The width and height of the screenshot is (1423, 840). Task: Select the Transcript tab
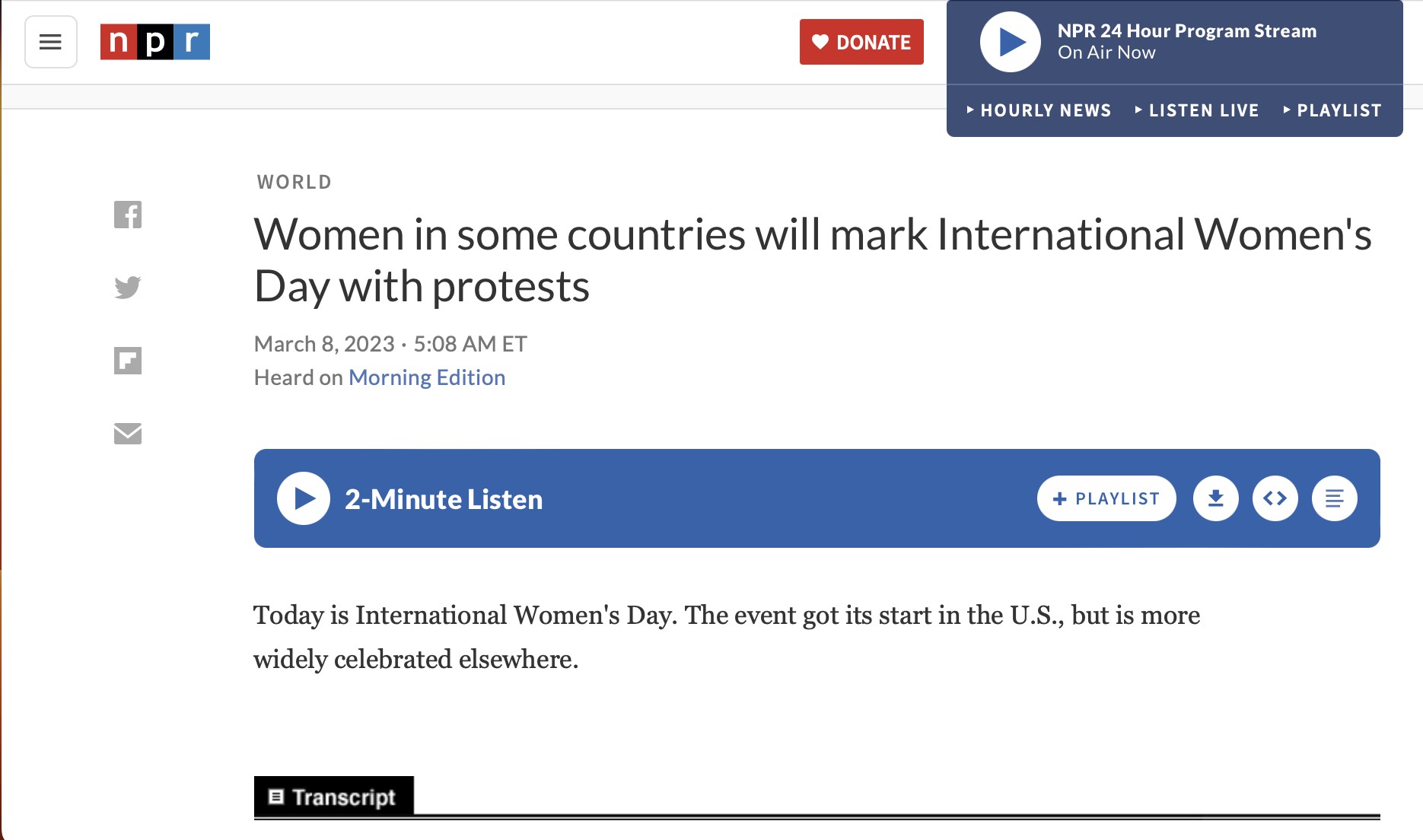(x=334, y=797)
